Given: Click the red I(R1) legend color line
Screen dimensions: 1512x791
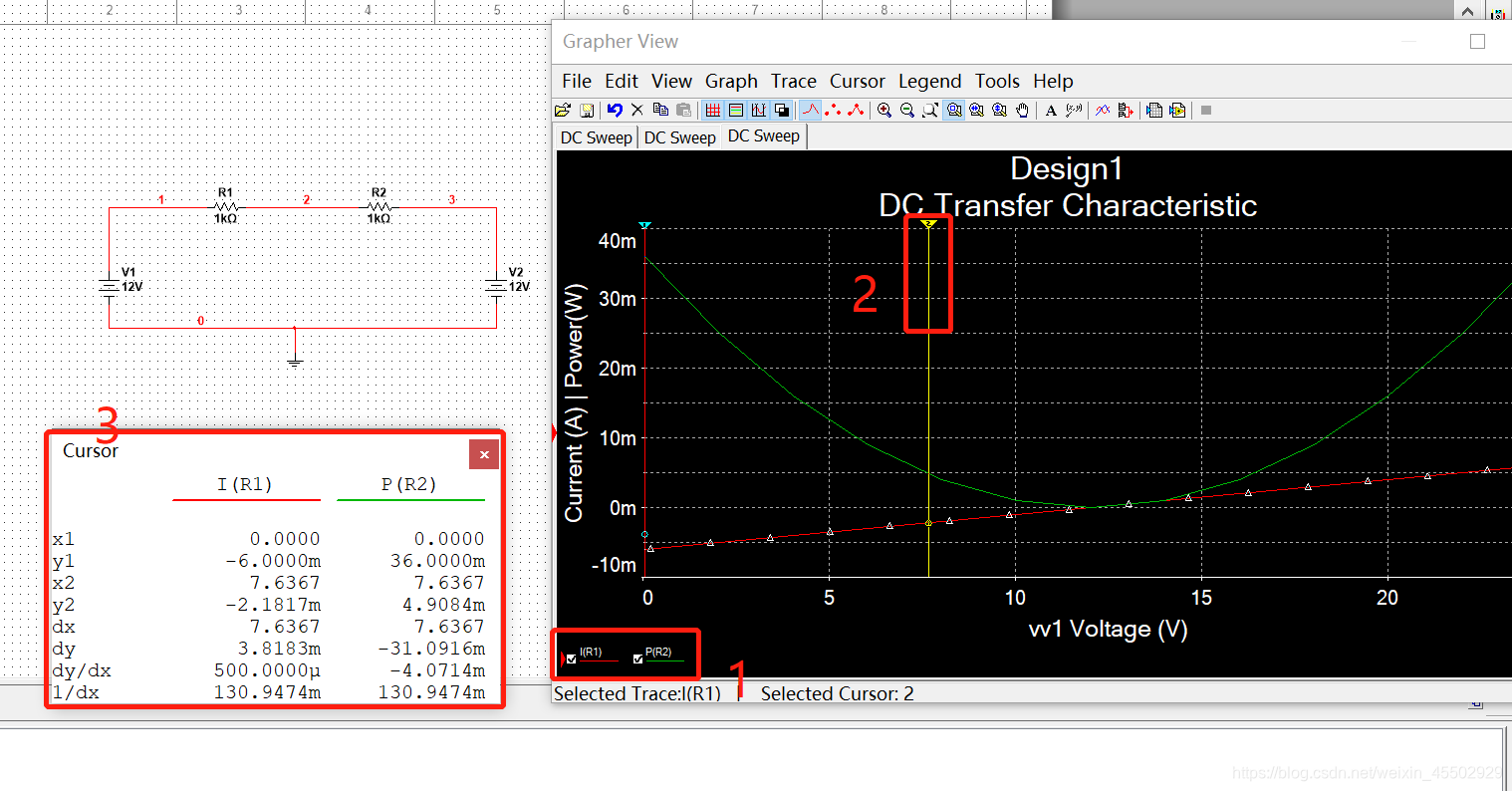Looking at the screenshot, I should coord(600,659).
